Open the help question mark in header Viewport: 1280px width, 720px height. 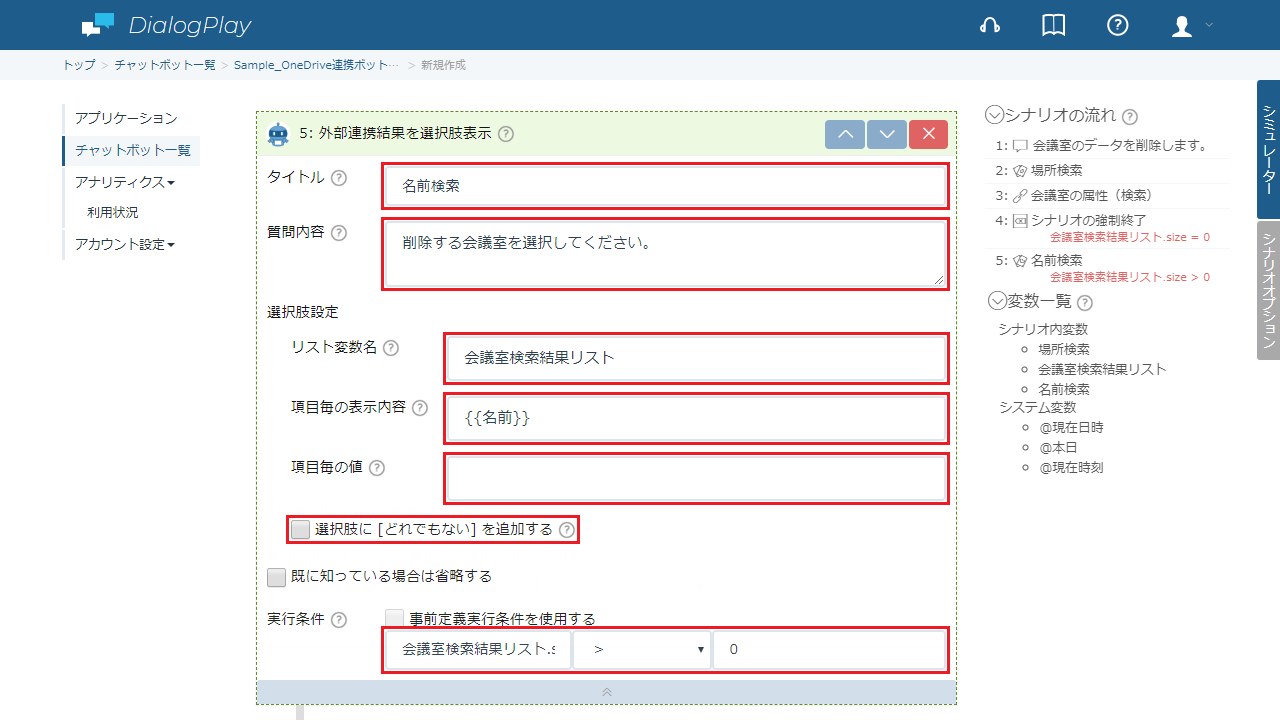pyautogui.click(x=1118, y=26)
